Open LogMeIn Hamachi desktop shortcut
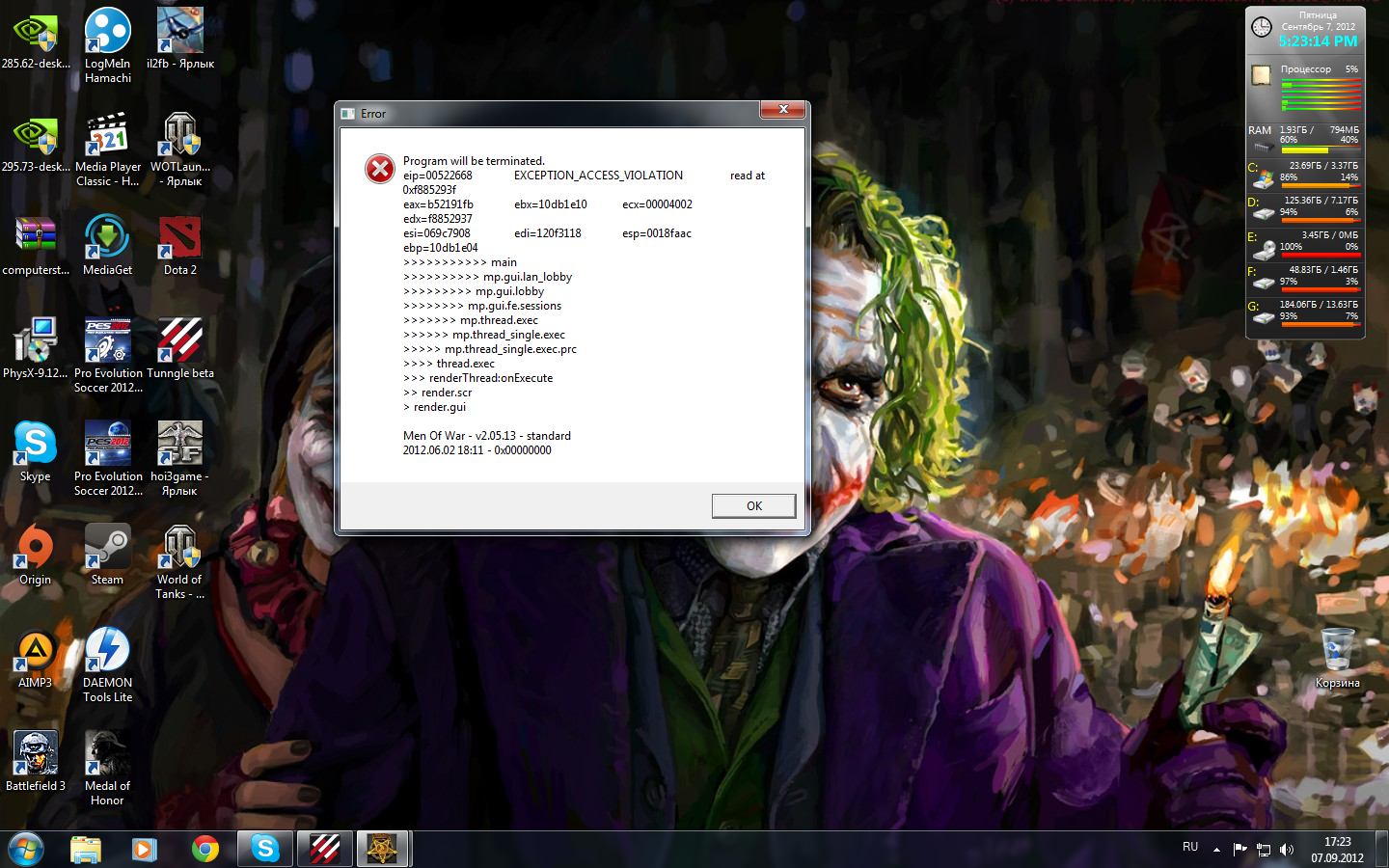1389x868 pixels. pyautogui.click(x=107, y=45)
